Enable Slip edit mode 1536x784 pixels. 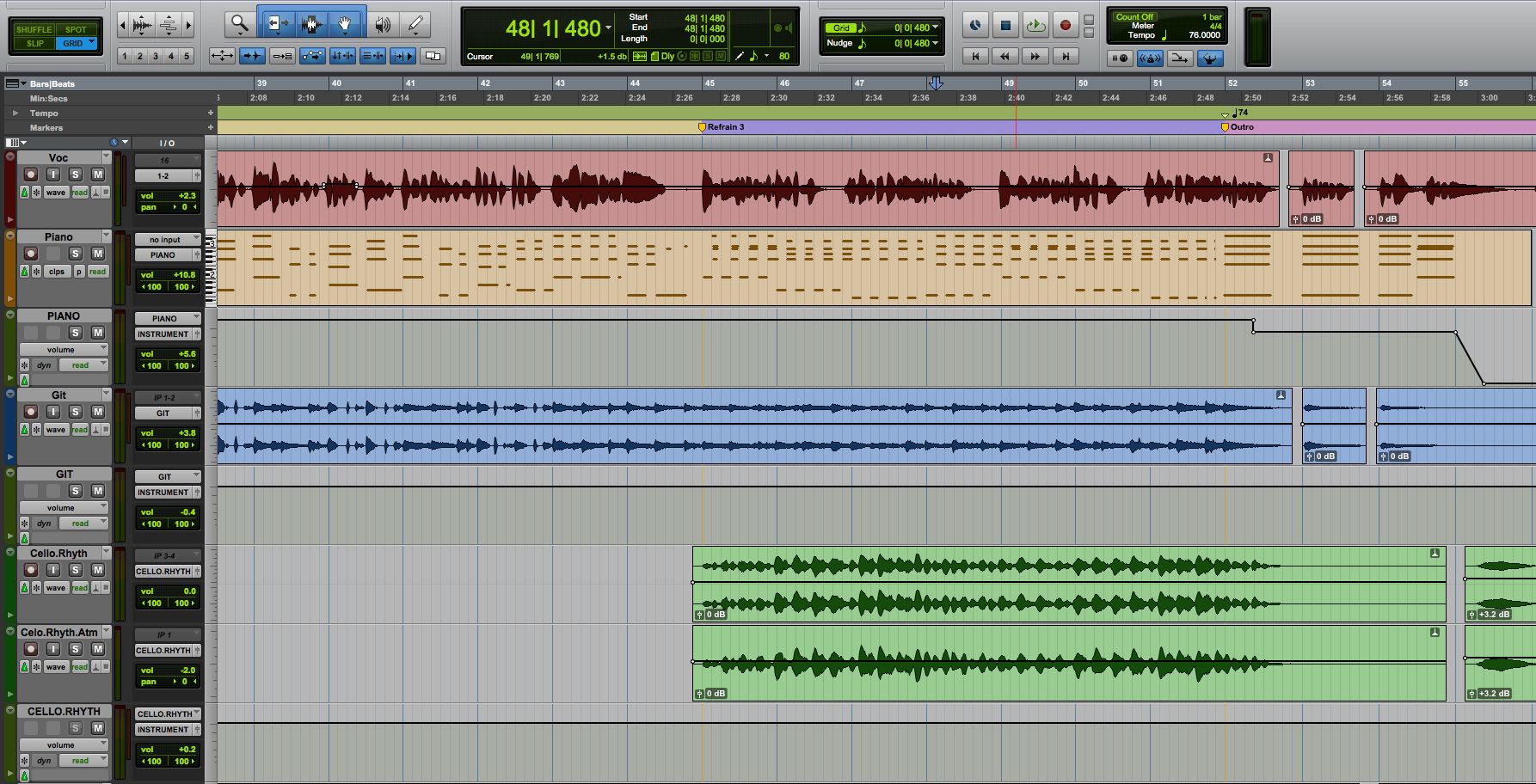click(34, 43)
